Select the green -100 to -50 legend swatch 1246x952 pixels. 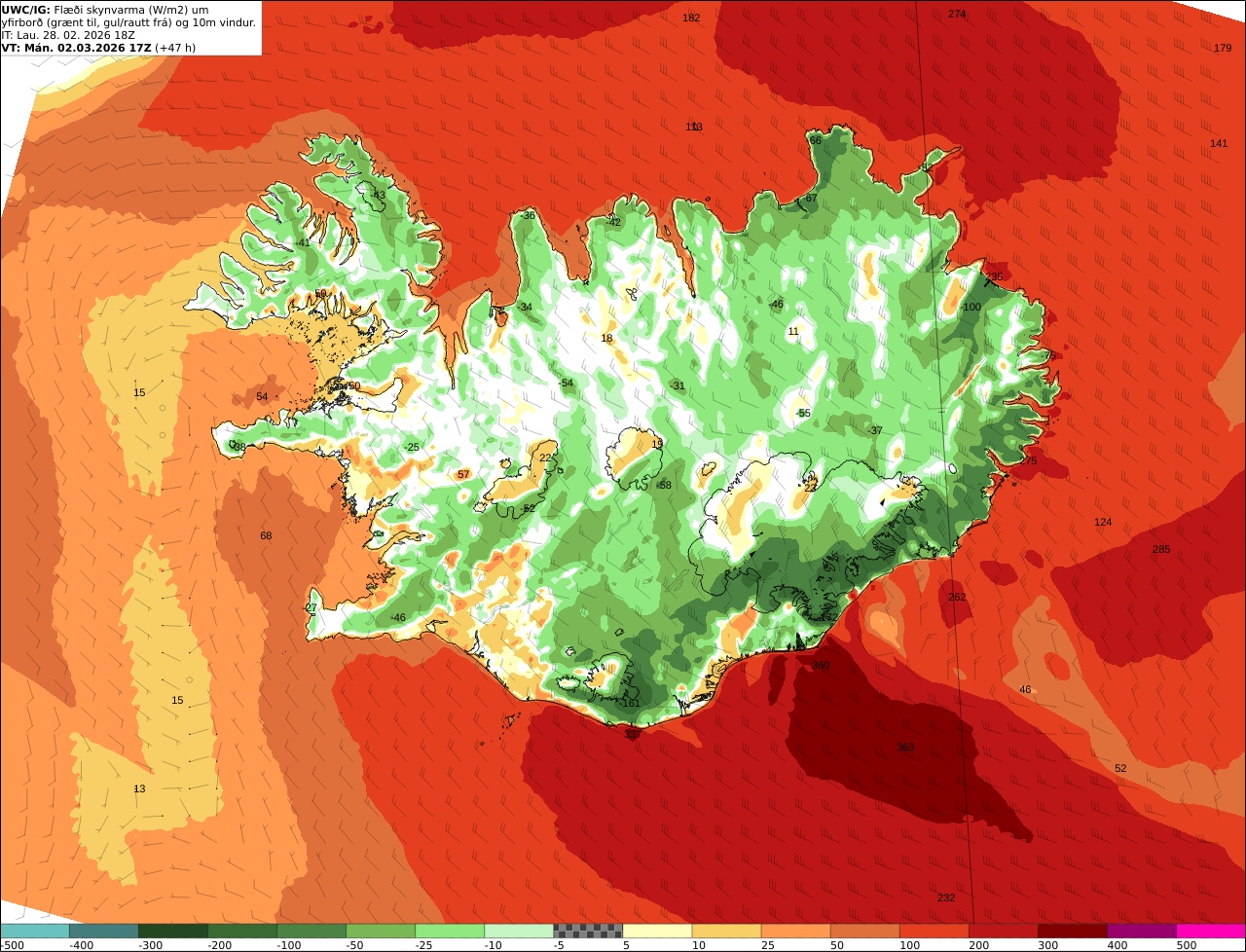(311, 931)
